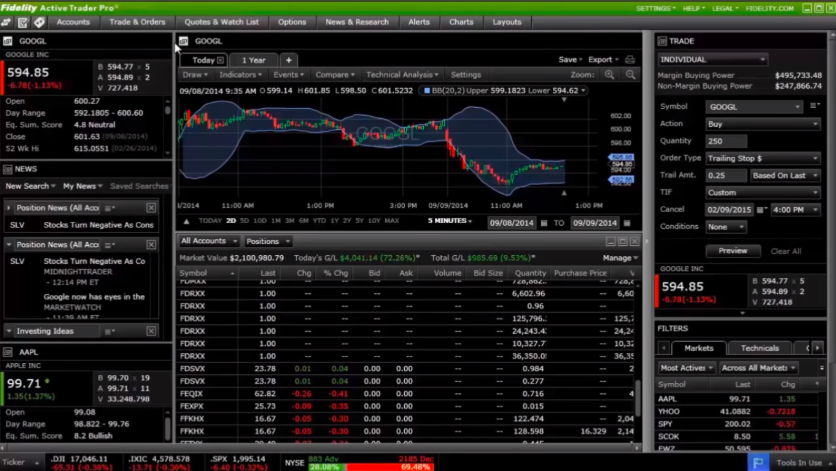The height and width of the screenshot is (471, 836).
Task: Select YTD chart timeframe
Action: click(319, 221)
